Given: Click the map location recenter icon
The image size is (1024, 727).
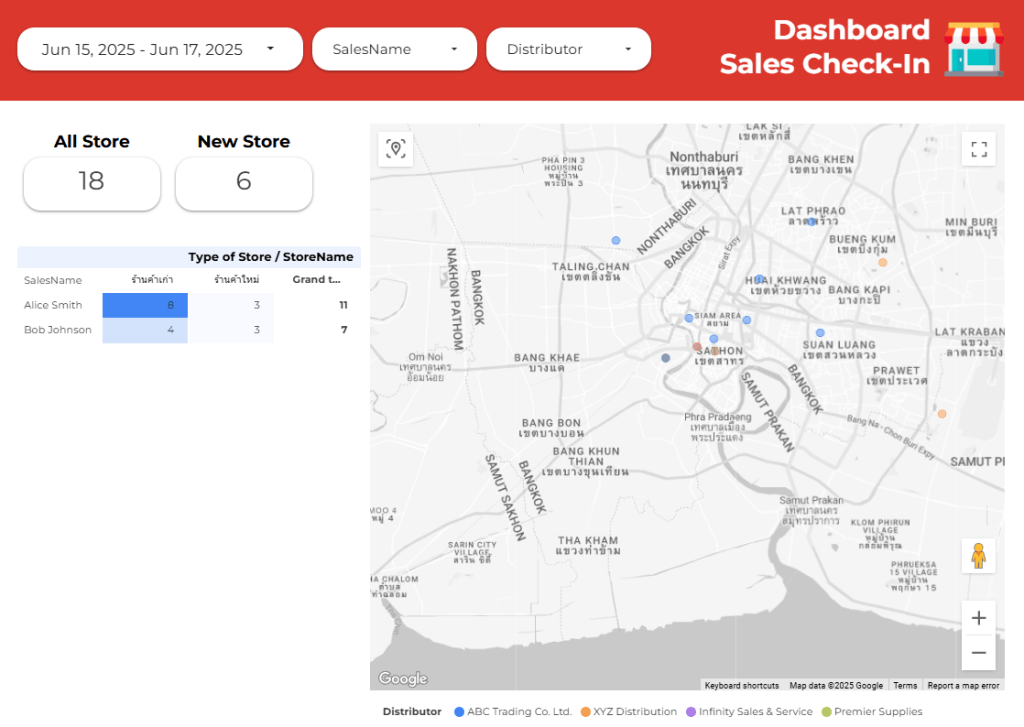Looking at the screenshot, I should point(395,149).
